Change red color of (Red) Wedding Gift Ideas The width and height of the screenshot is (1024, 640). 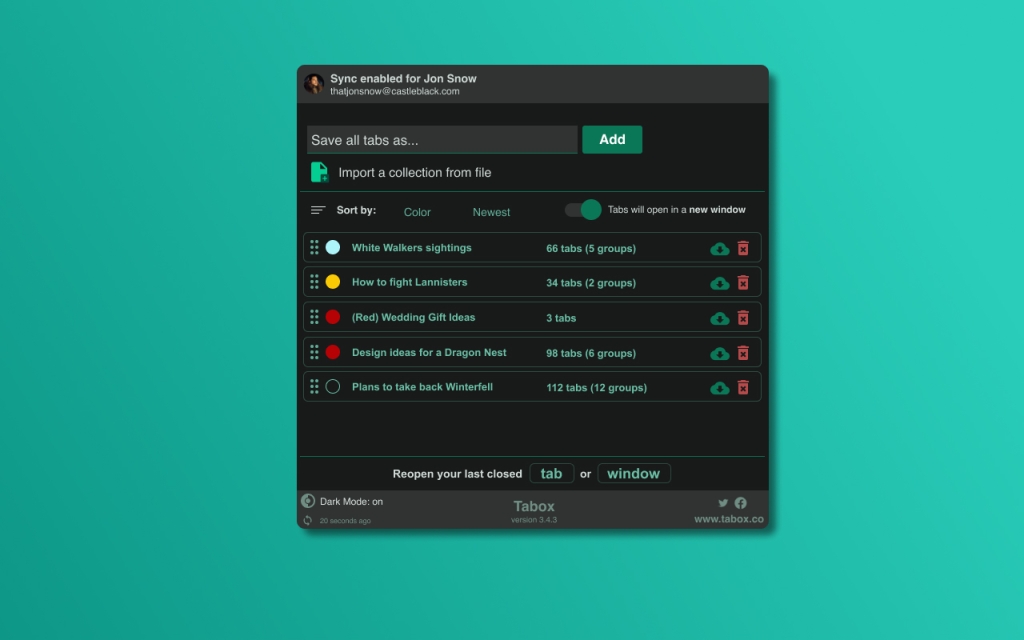pyautogui.click(x=333, y=317)
